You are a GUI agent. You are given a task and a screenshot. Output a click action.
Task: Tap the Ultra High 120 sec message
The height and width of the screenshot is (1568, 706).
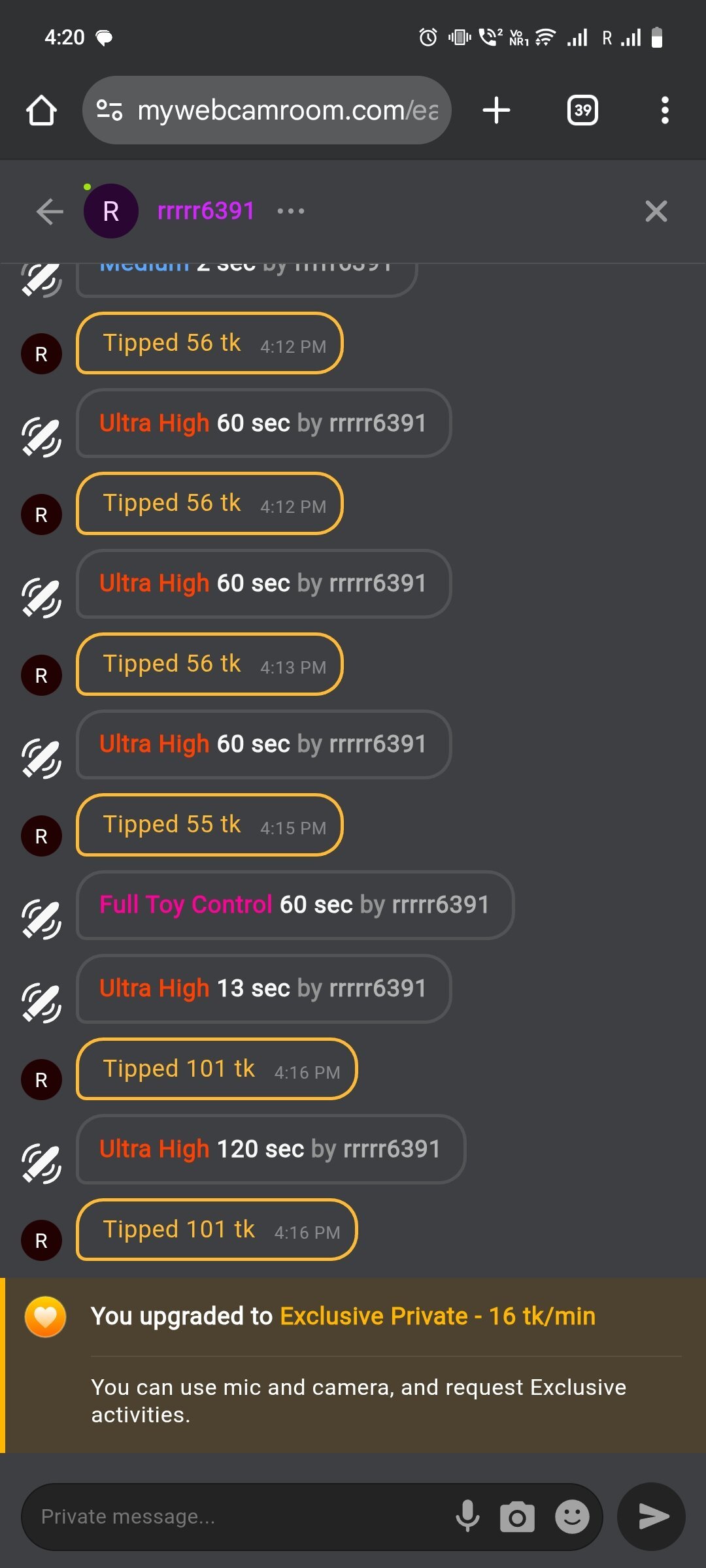pos(270,1149)
